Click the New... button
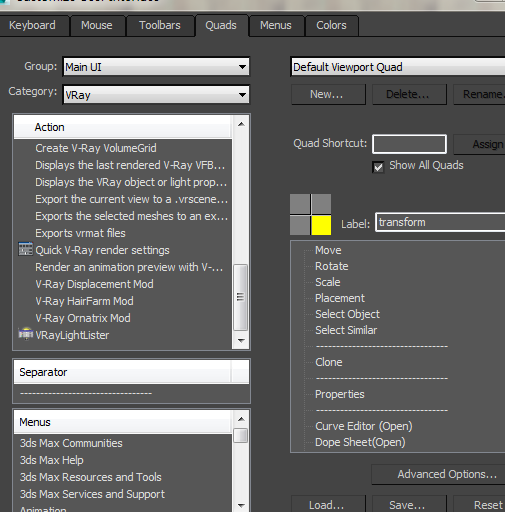 (x=328, y=94)
